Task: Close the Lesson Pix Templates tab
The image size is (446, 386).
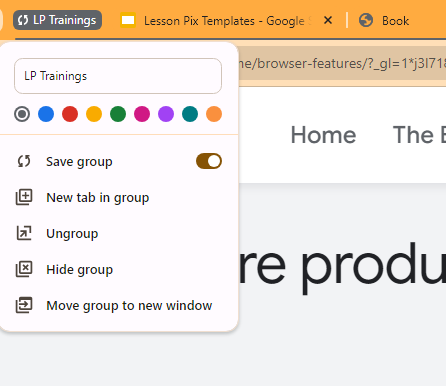Action: [328, 21]
